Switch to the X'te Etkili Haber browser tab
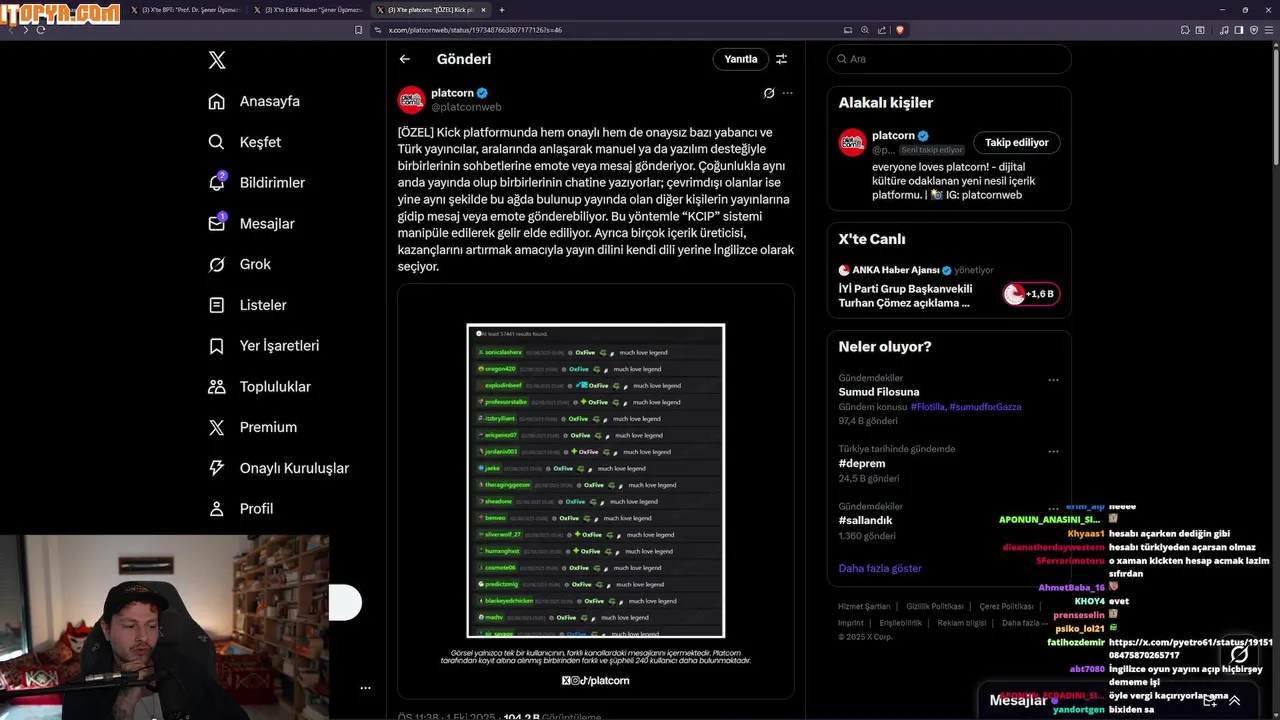Viewport: 1280px width, 720px height. [306, 9]
